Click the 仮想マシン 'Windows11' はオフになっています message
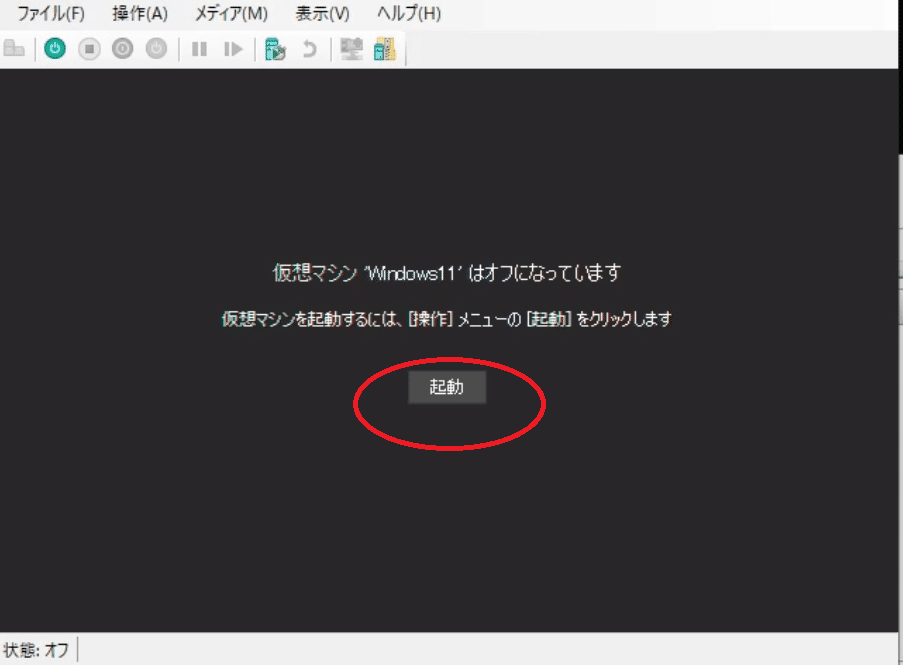The width and height of the screenshot is (903, 665). 447,273
